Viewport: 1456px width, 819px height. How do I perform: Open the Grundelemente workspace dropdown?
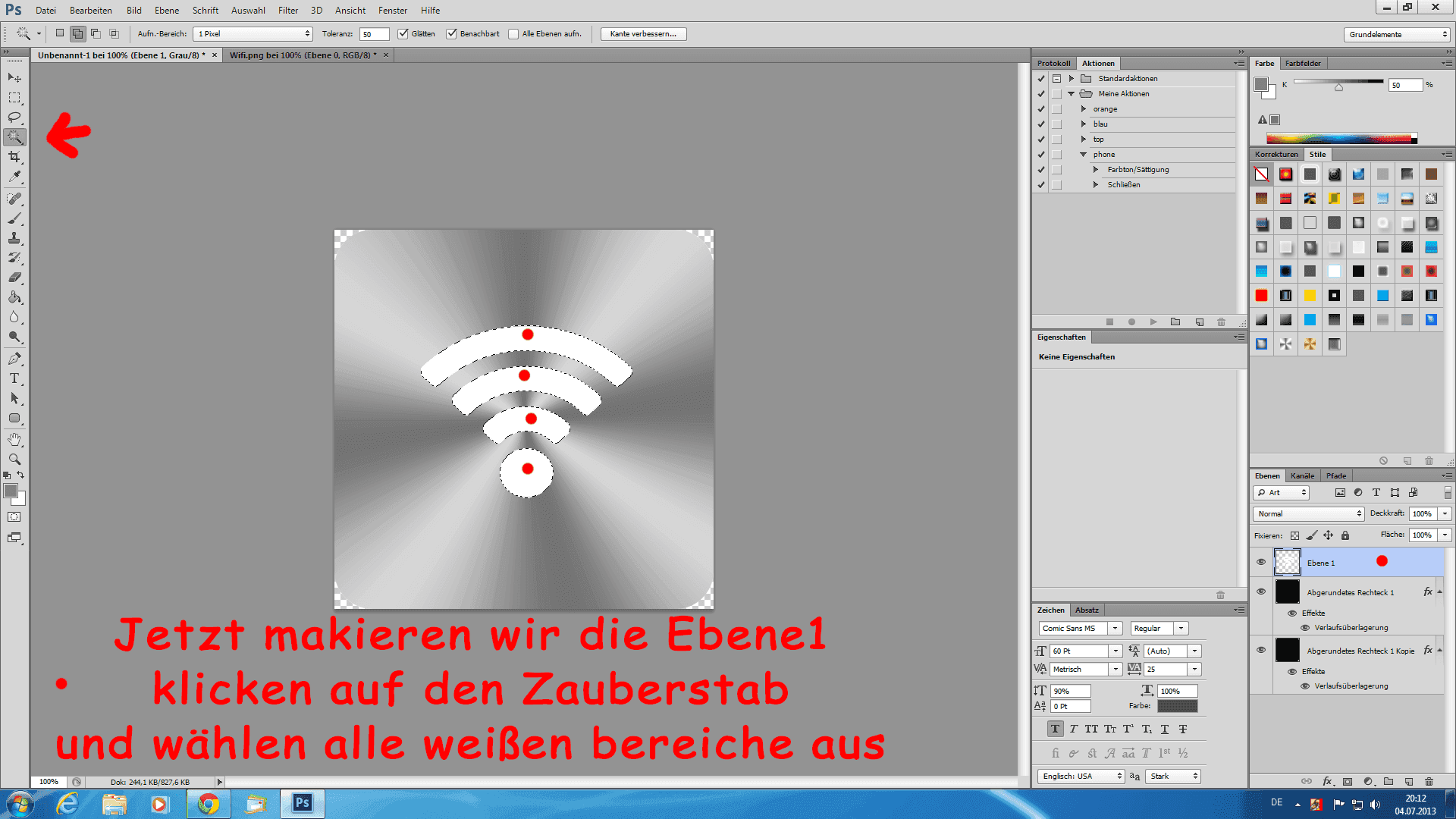click(1397, 35)
